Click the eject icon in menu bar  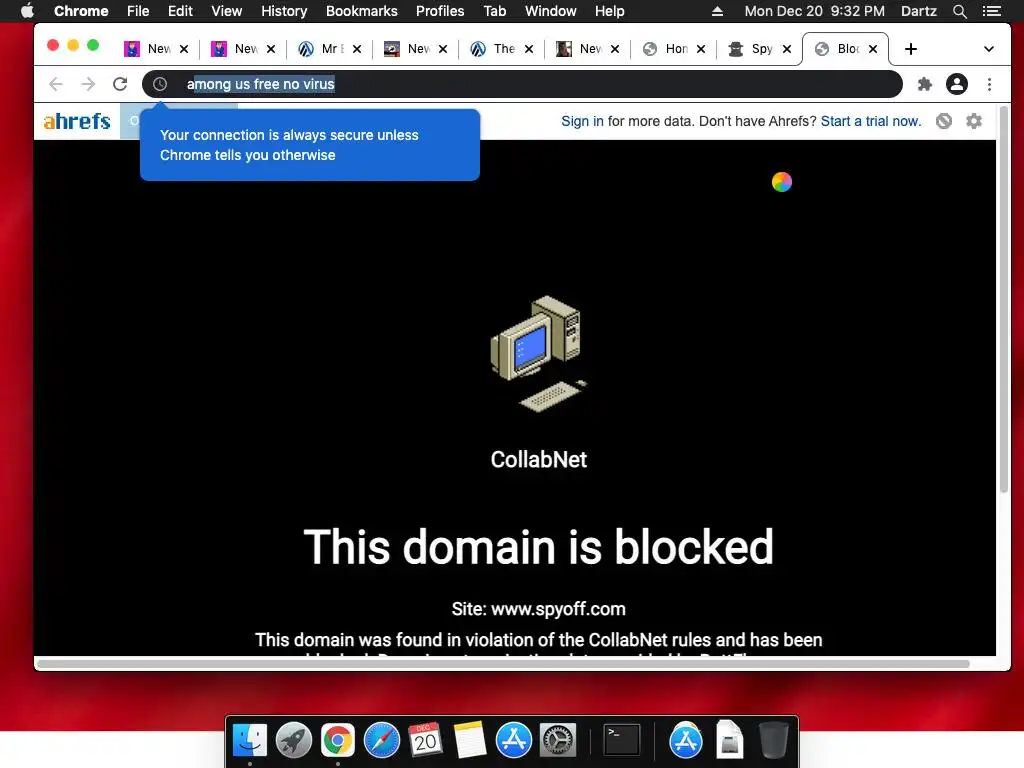717,11
